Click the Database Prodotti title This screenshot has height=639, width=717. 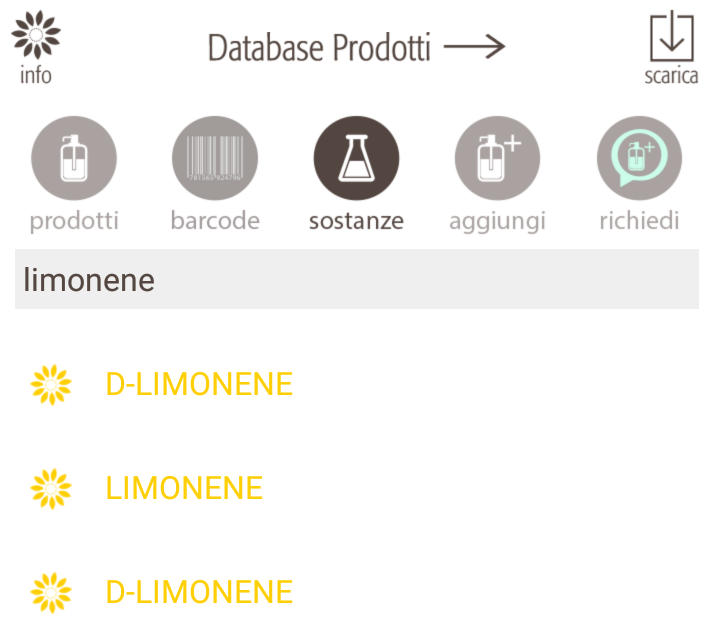(319, 47)
